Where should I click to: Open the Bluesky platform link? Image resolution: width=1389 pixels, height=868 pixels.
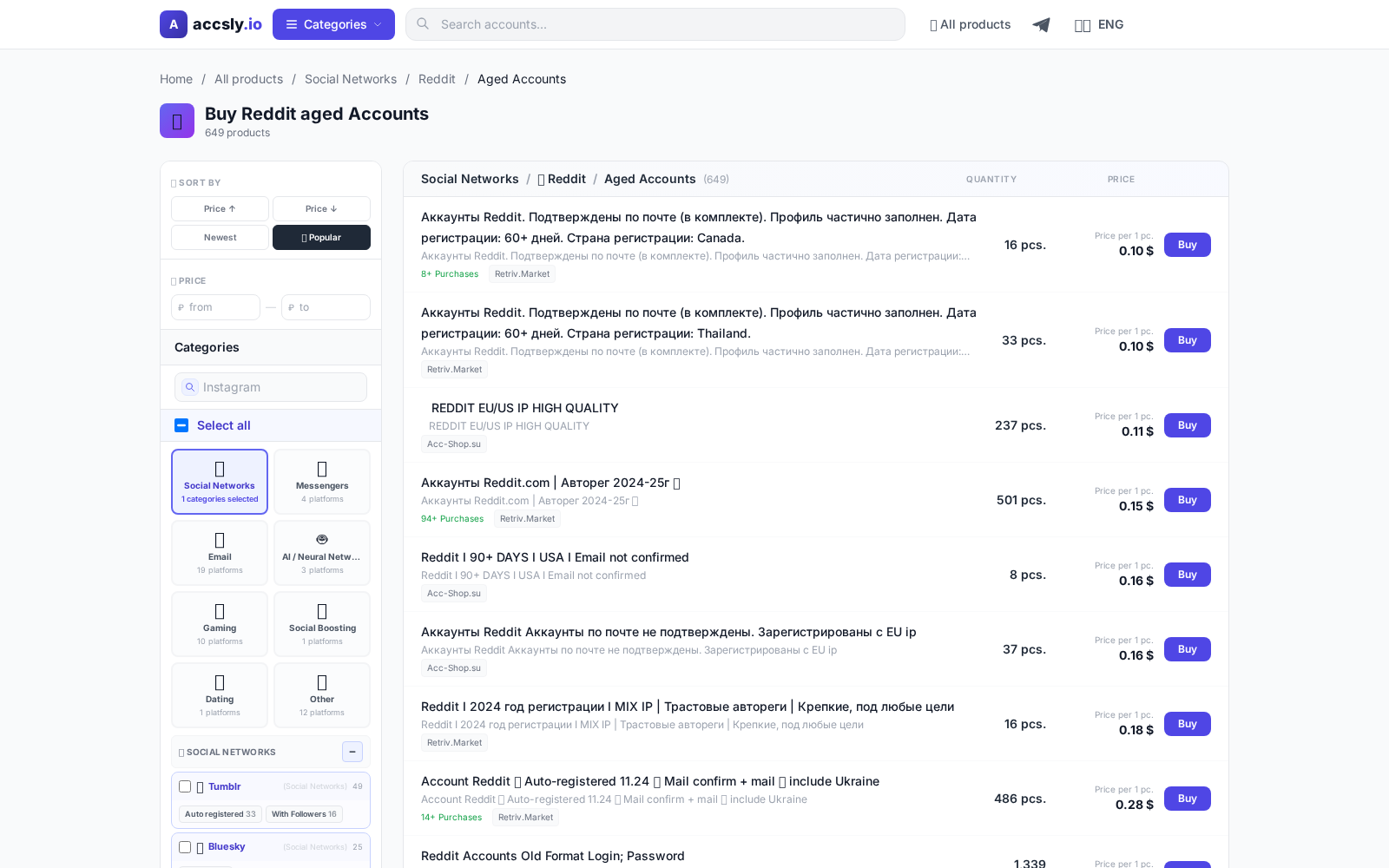227,846
